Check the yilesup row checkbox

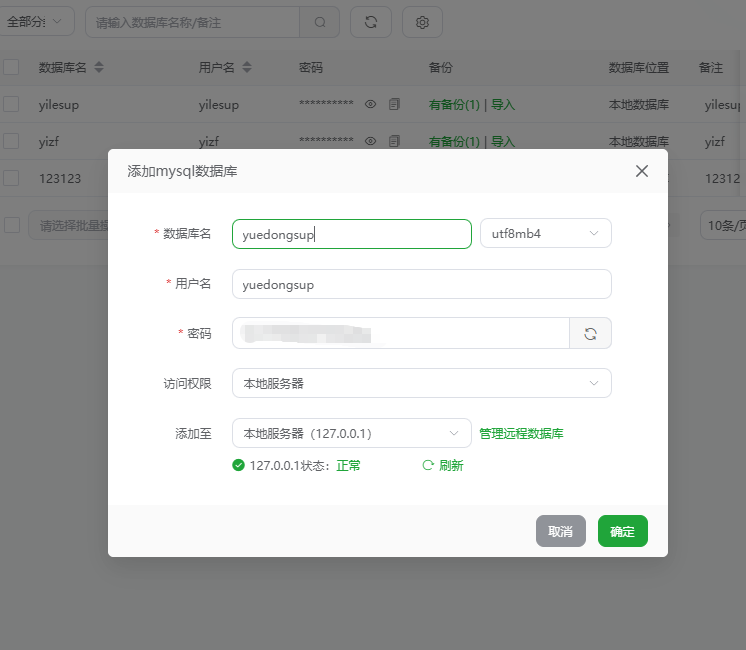point(11,104)
